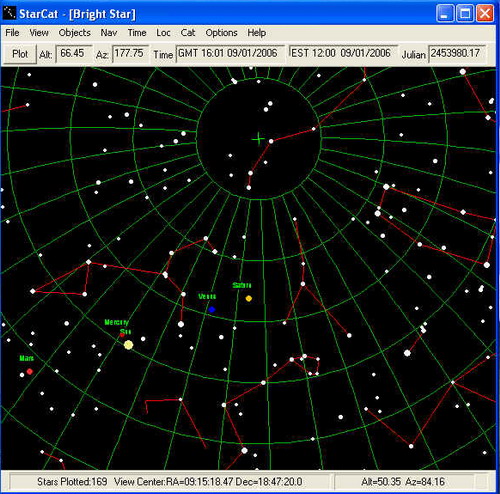The height and width of the screenshot is (494, 500).
Task: Click the Plot button
Action: [x=20, y=54]
